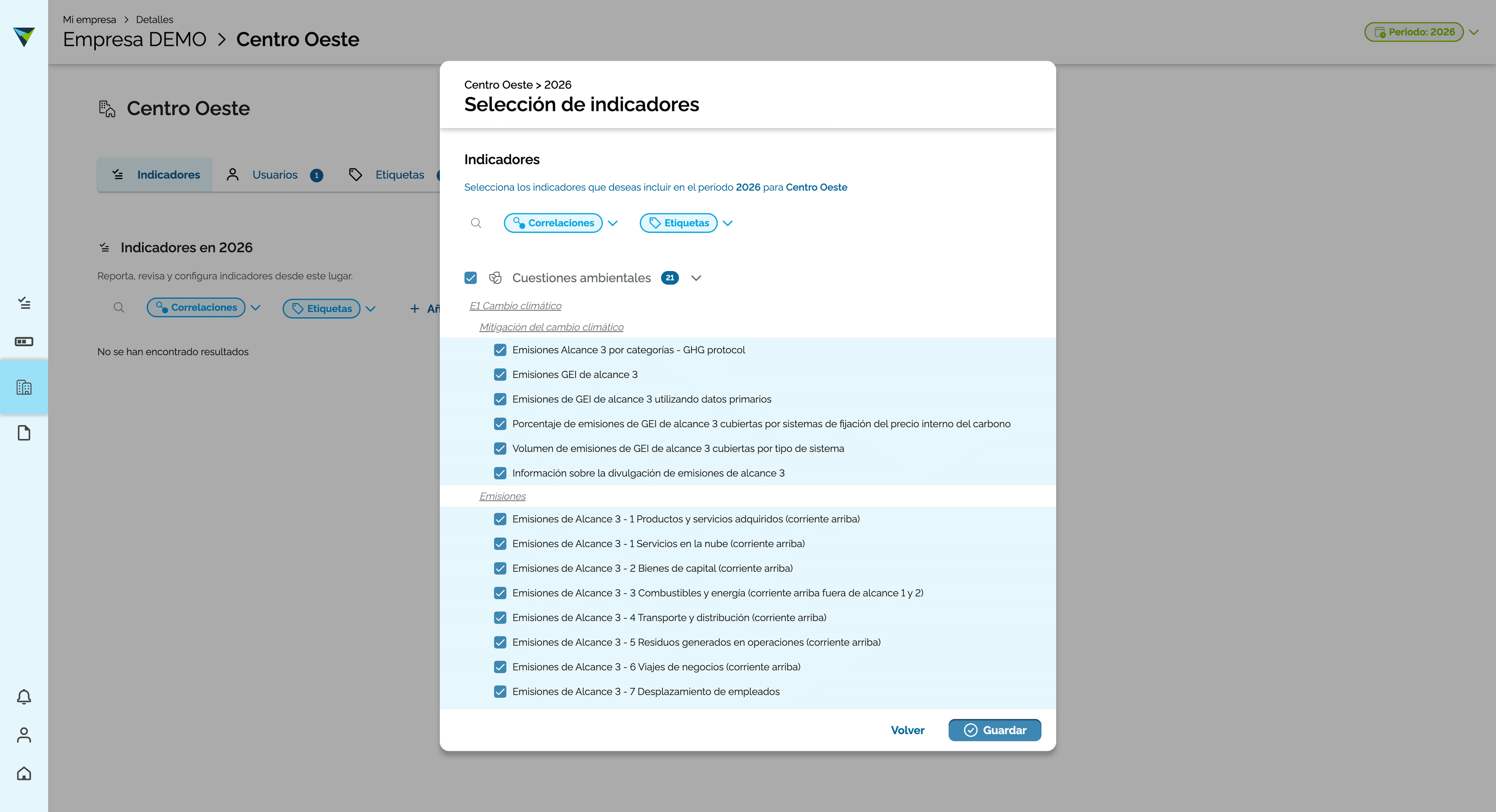This screenshot has height=812, width=1496.
Task: Click the Volver button
Action: click(908, 730)
